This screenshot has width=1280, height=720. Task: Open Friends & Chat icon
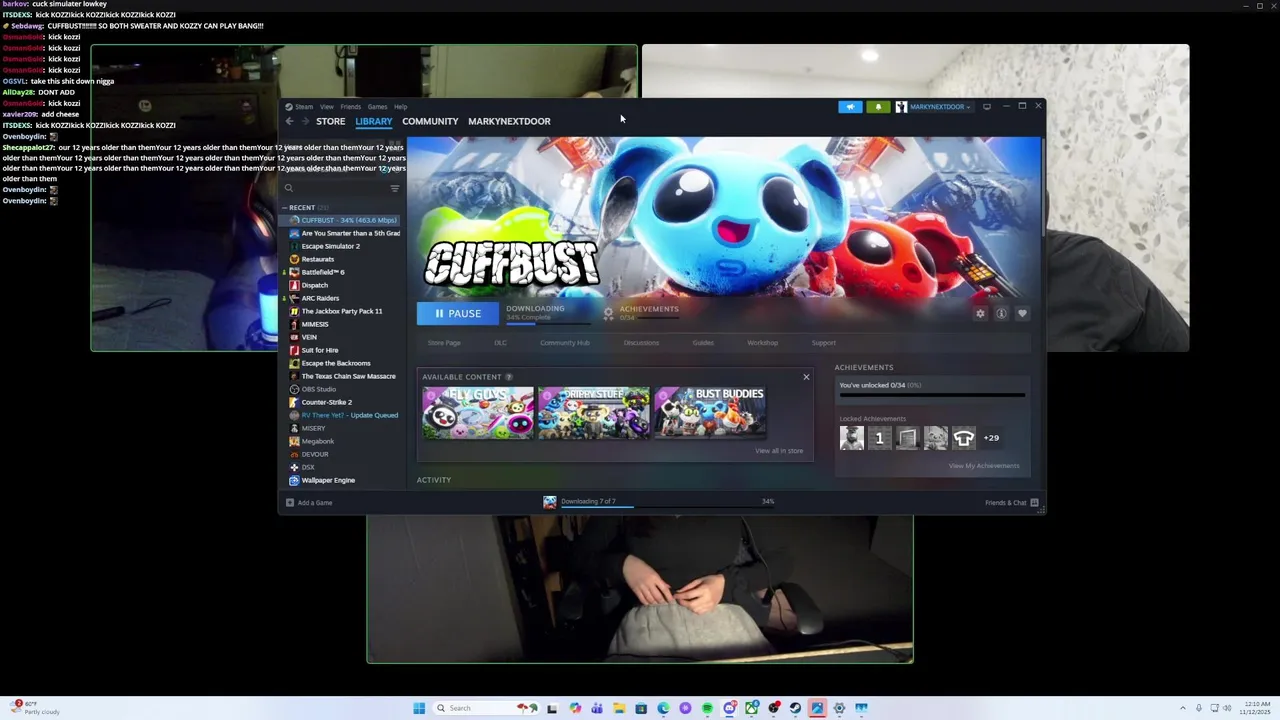click(x=1034, y=503)
